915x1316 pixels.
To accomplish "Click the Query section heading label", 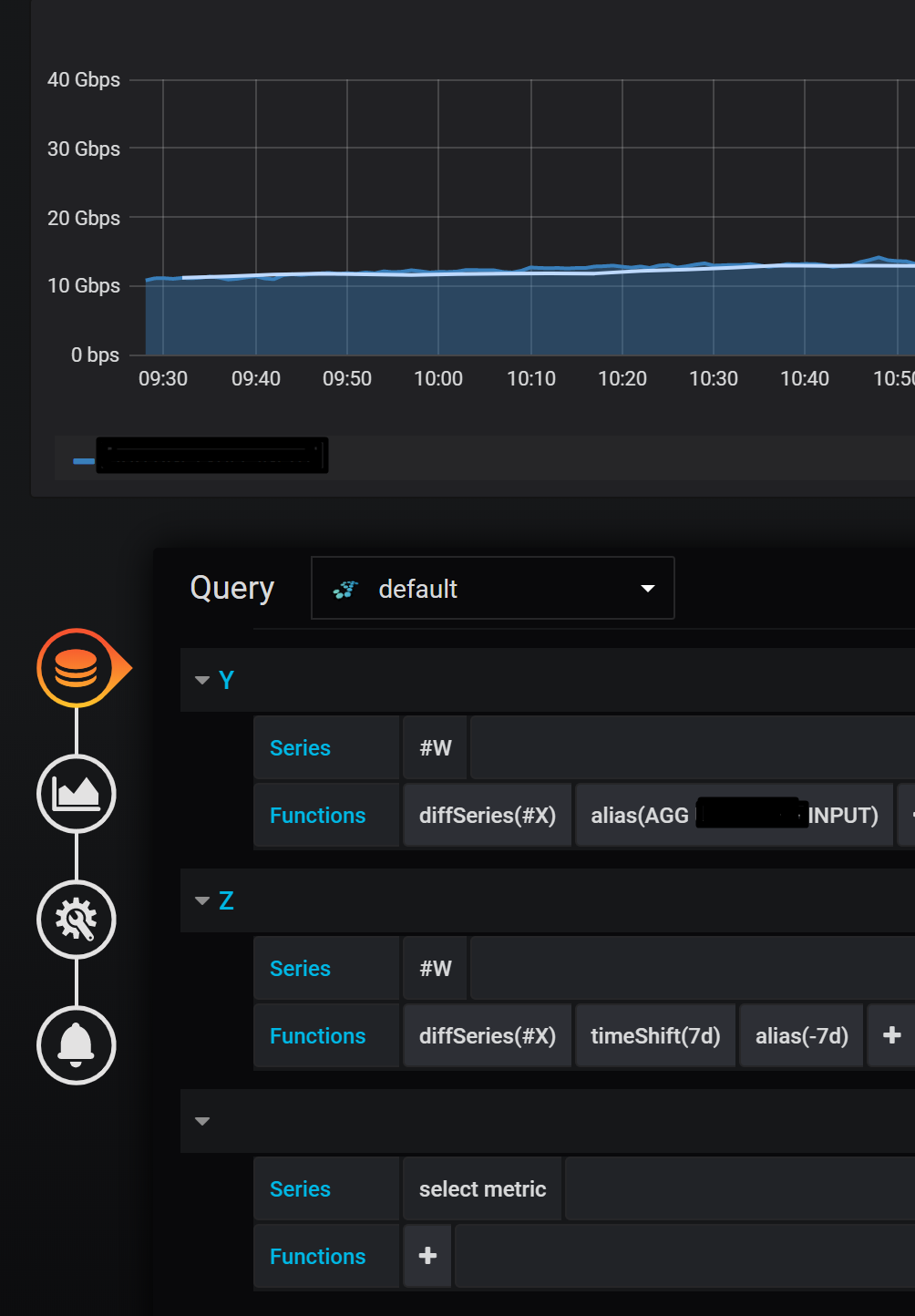I will pyautogui.click(x=231, y=588).
